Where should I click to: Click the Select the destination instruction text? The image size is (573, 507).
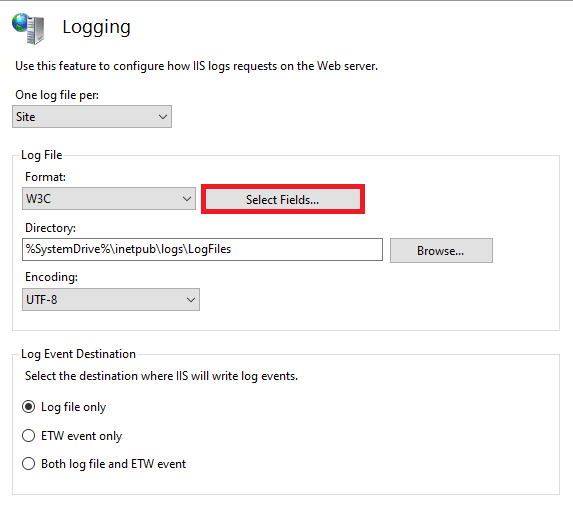click(x=162, y=376)
